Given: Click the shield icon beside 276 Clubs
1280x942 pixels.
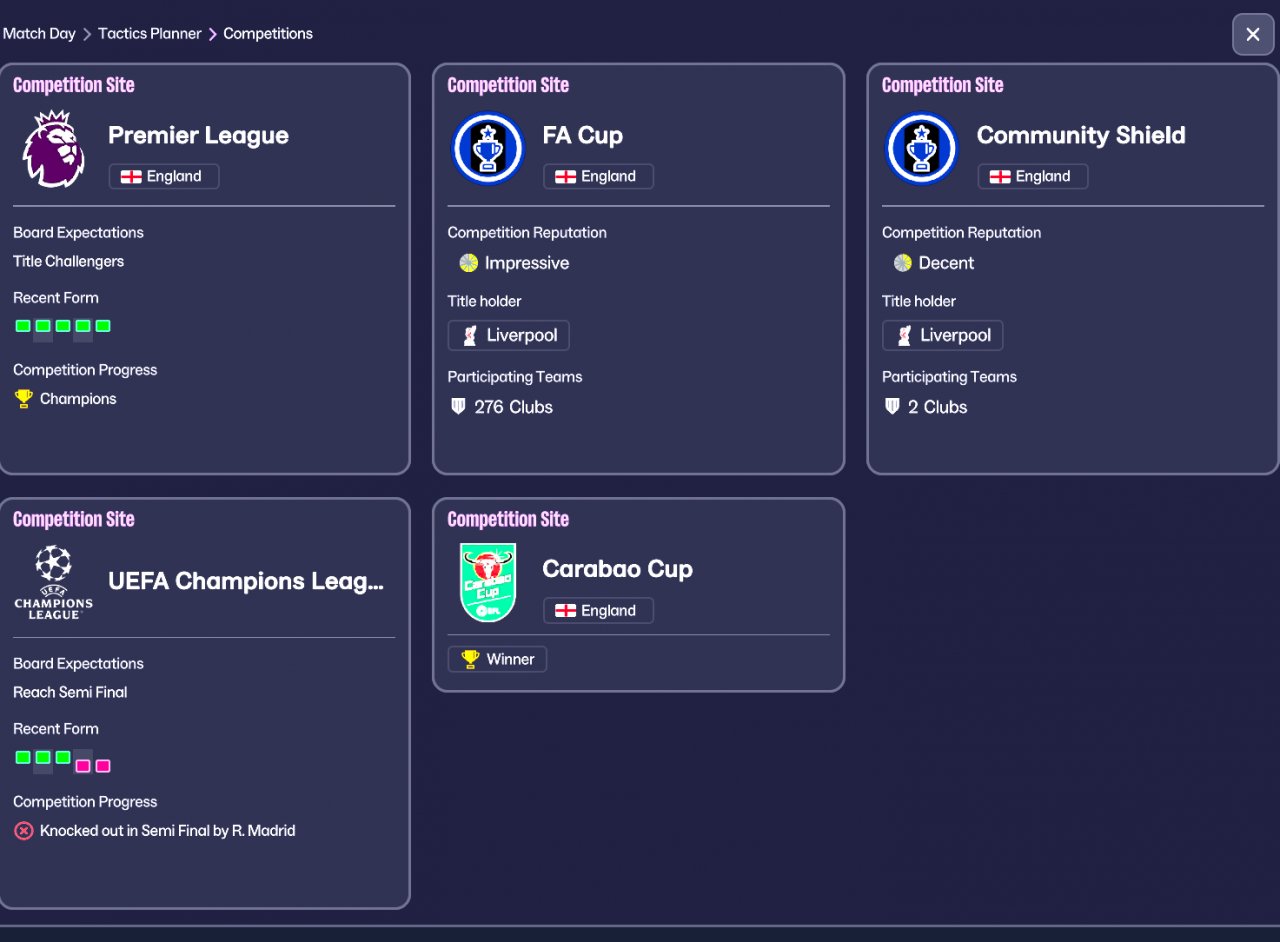Looking at the screenshot, I should pos(458,407).
